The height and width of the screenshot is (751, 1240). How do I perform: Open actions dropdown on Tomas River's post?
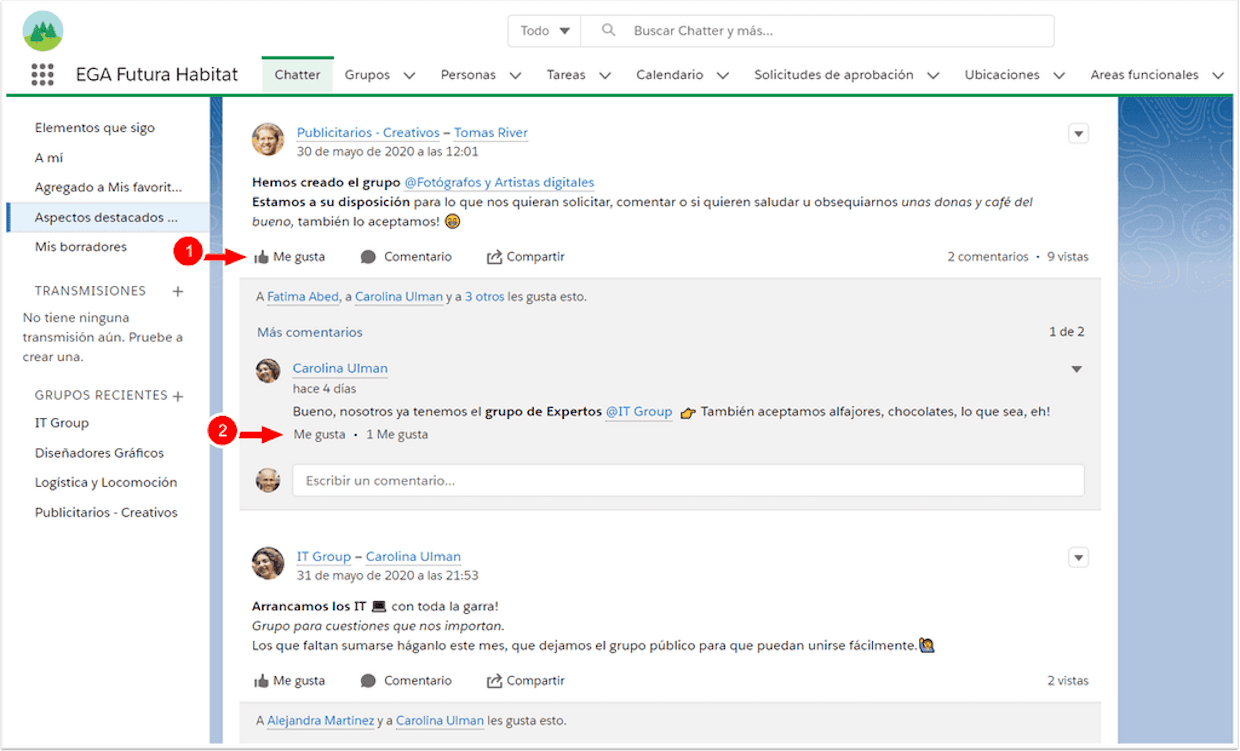click(1078, 133)
